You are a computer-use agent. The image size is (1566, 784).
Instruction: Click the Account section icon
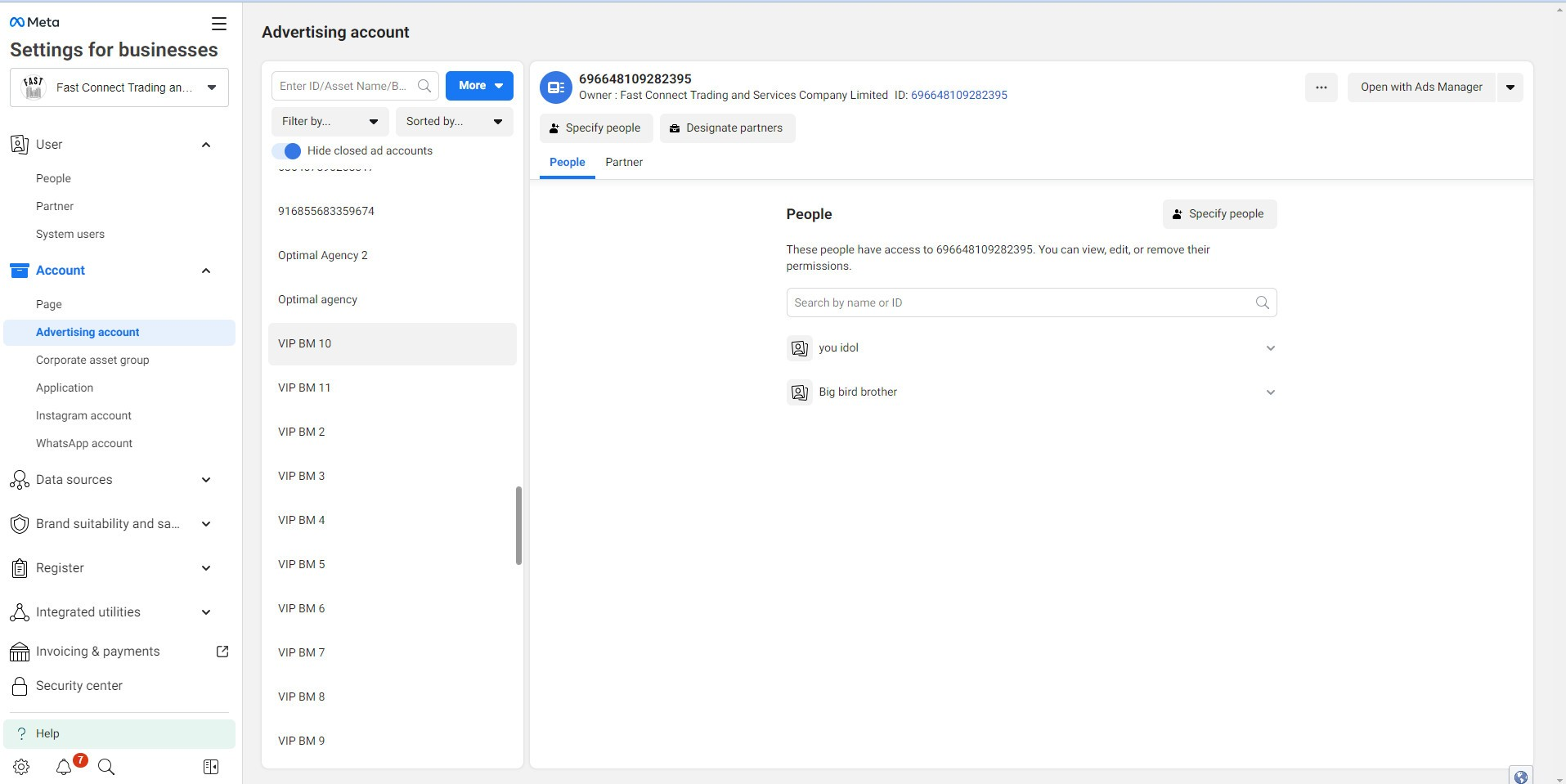[x=20, y=271]
